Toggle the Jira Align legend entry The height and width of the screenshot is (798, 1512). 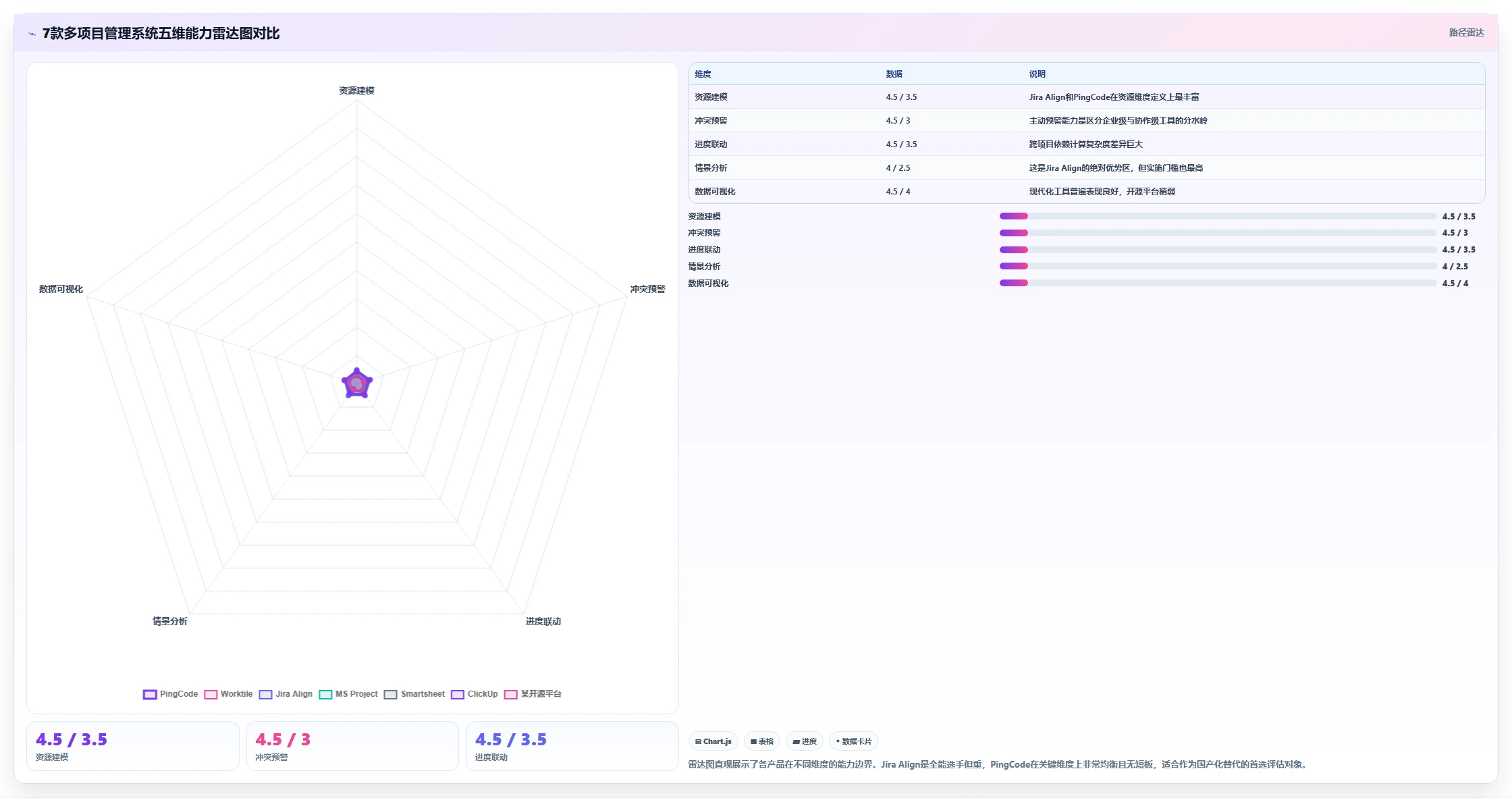pyautogui.click(x=286, y=694)
